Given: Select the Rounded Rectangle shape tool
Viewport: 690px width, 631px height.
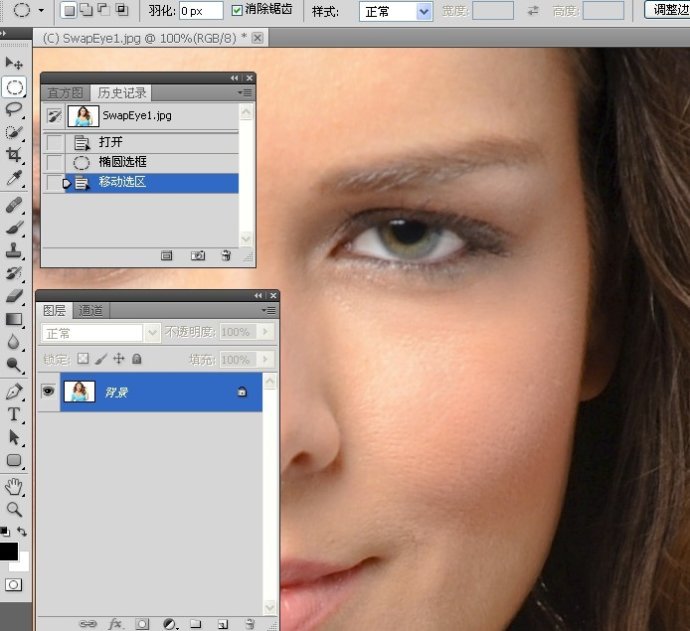Looking at the screenshot, I should (14, 460).
